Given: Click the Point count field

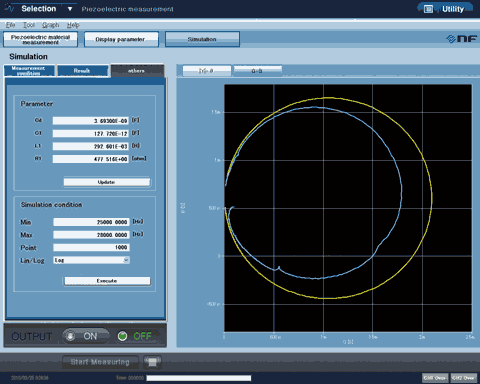Looking at the screenshot, I should point(91,247).
